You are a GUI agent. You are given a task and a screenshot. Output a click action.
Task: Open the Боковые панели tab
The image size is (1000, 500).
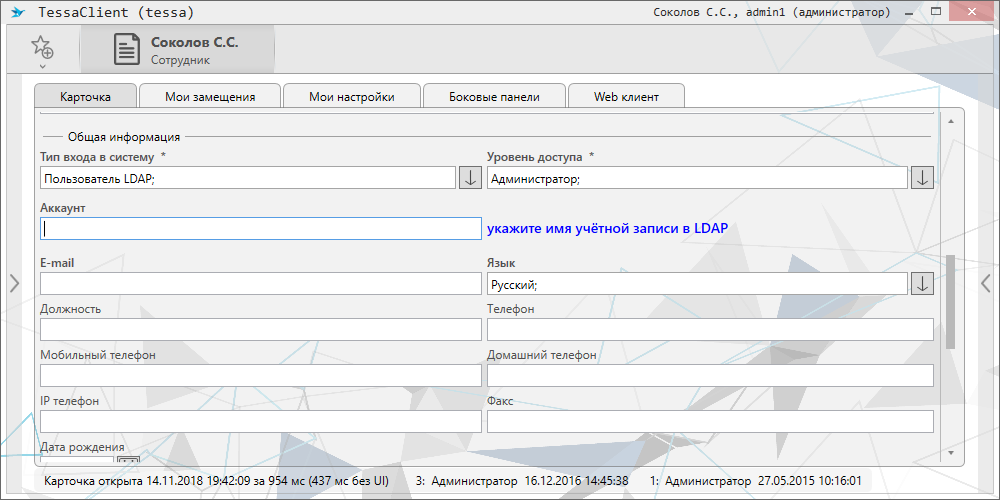pos(494,97)
